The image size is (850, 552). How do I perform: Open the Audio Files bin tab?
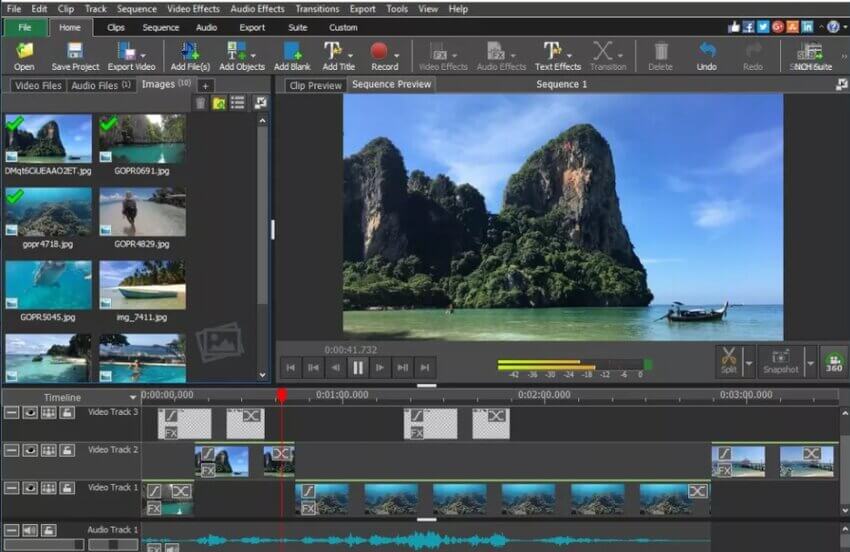[x=101, y=85]
